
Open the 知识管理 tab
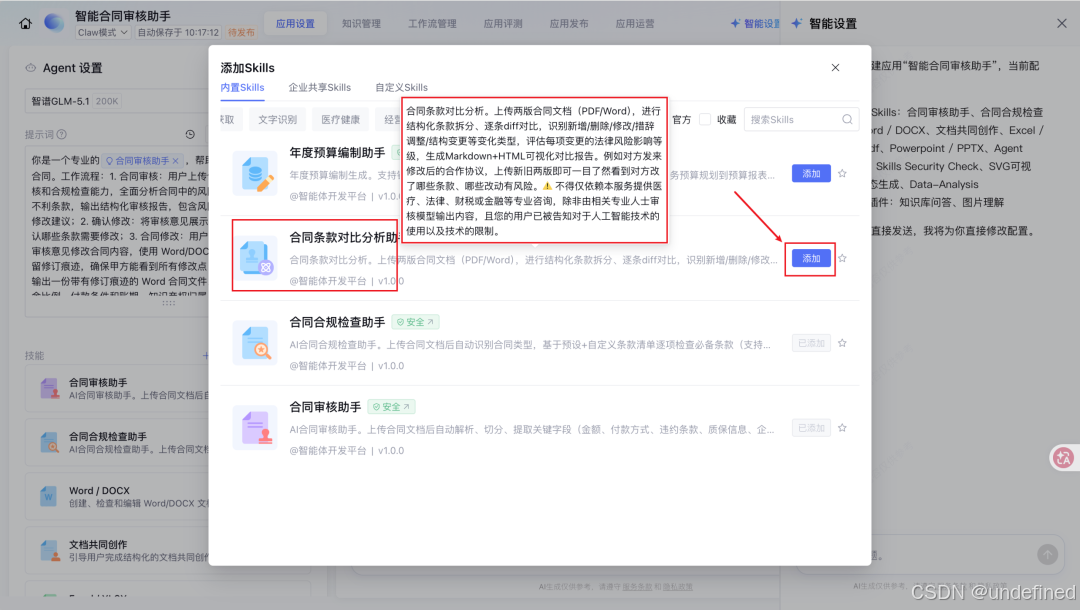coord(361,23)
